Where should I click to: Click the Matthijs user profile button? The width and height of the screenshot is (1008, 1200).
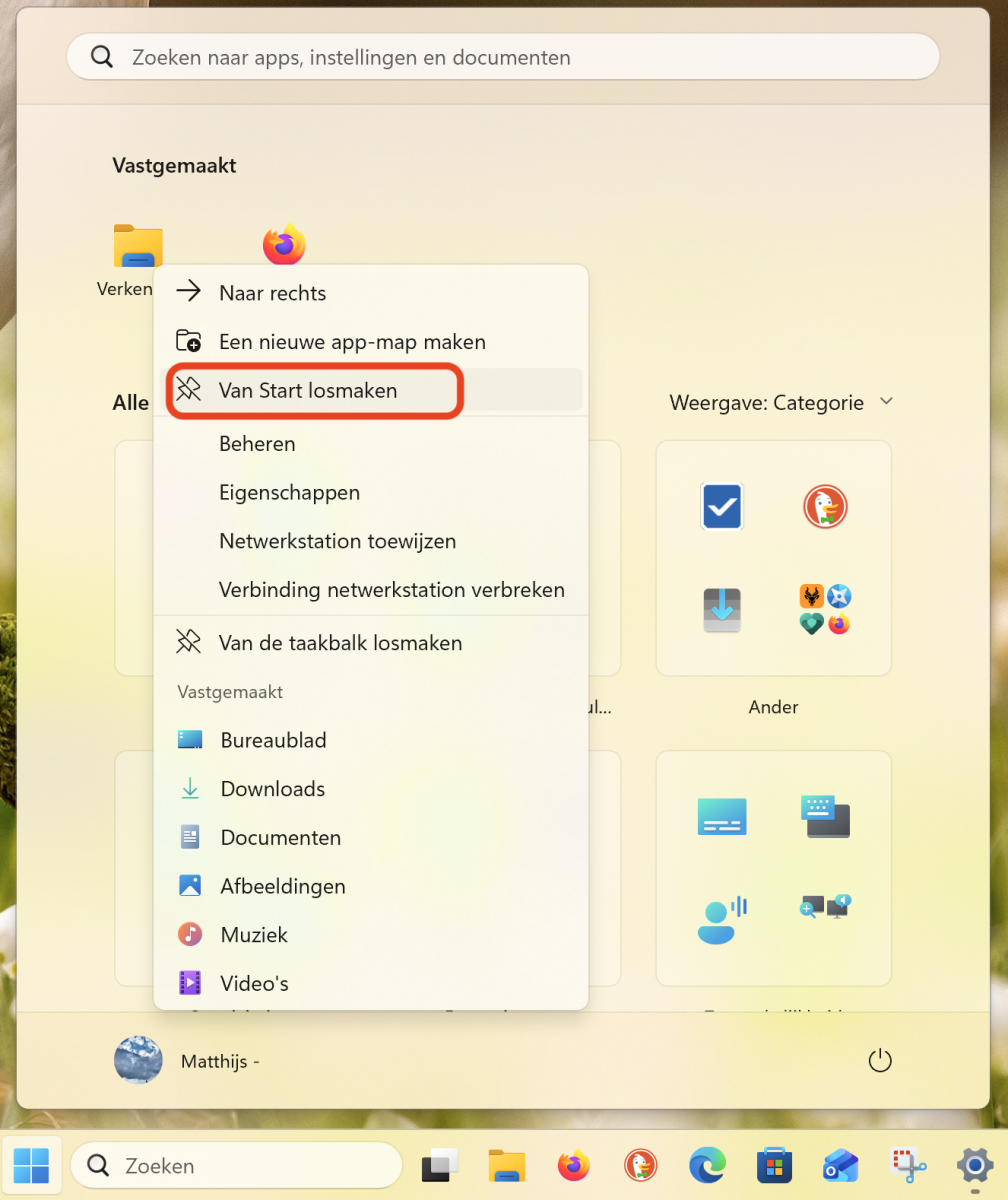(187, 1061)
